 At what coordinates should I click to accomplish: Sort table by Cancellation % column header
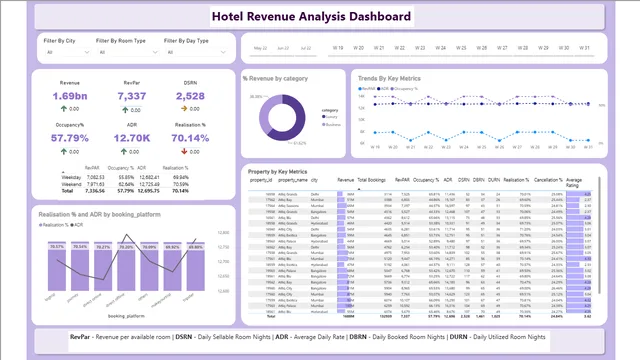pyautogui.click(x=548, y=180)
